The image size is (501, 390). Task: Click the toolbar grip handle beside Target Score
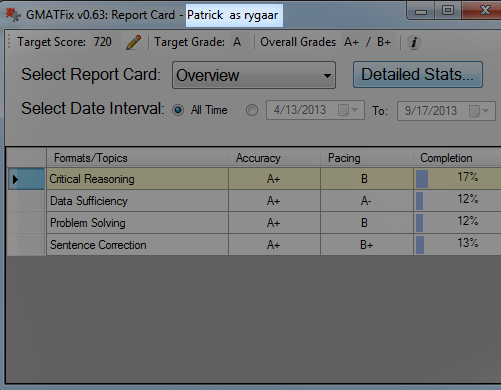(x=9, y=42)
